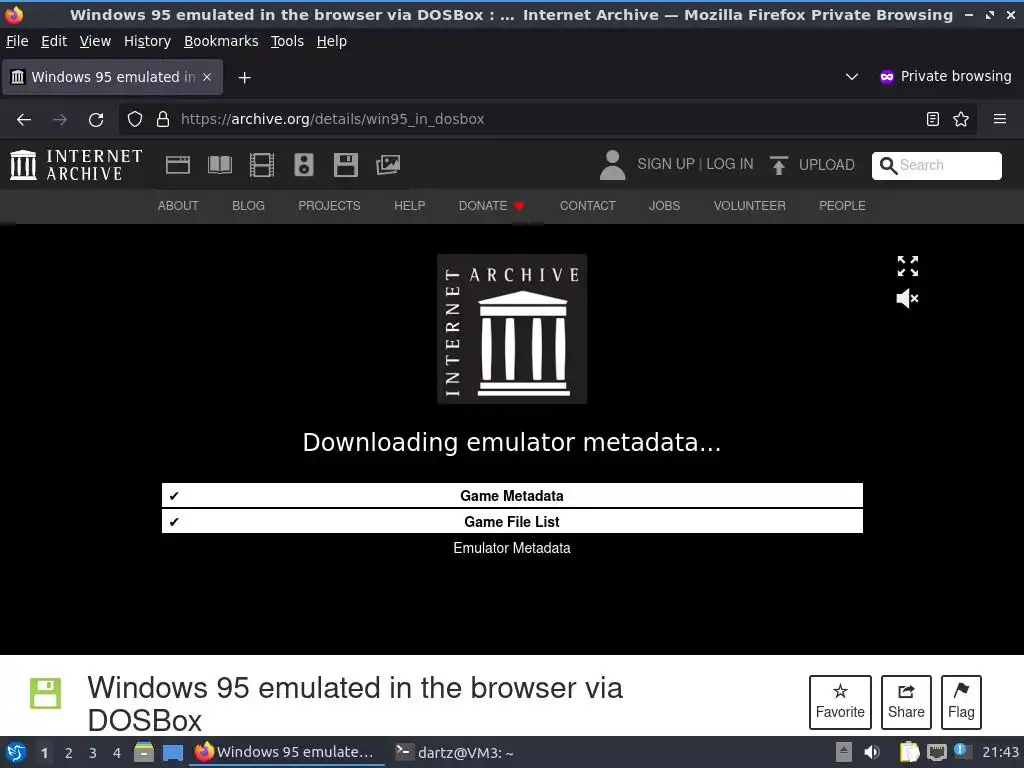Click the Internet Archive logo
This screenshot has height=768, width=1024.
76,165
